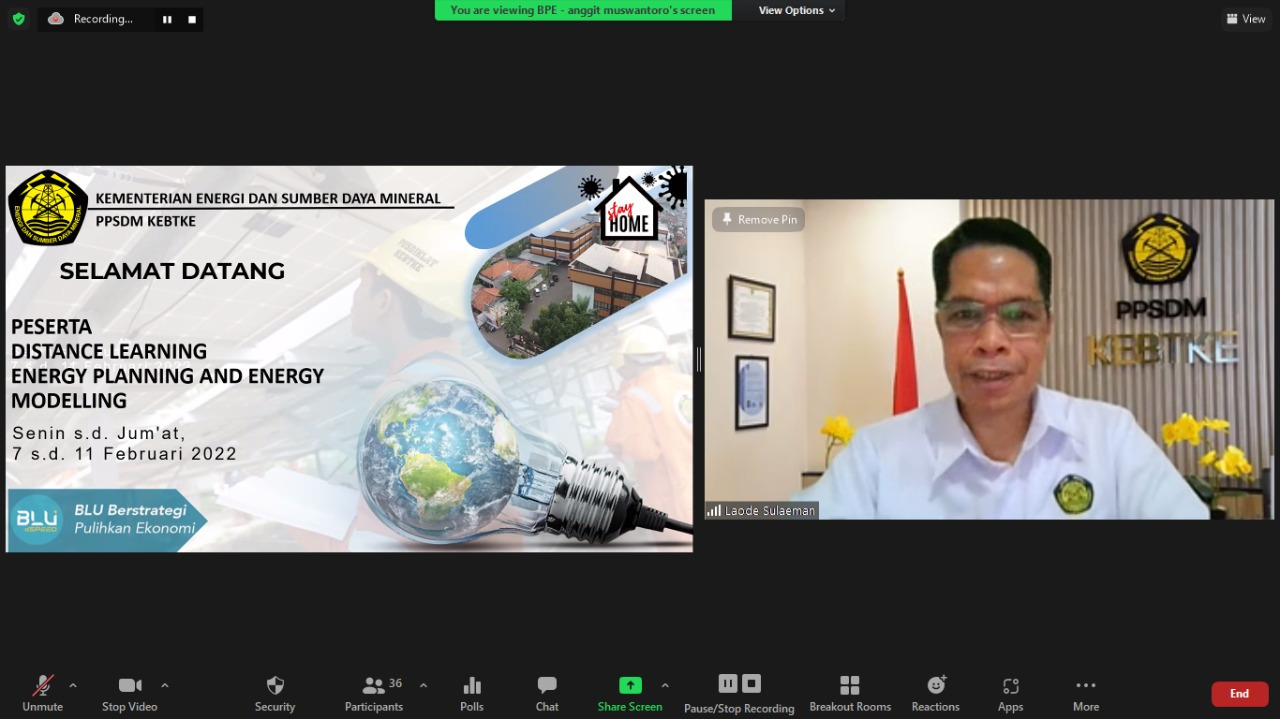The image size is (1280, 719).
Task: Open the Apps panel
Action: 1011,693
